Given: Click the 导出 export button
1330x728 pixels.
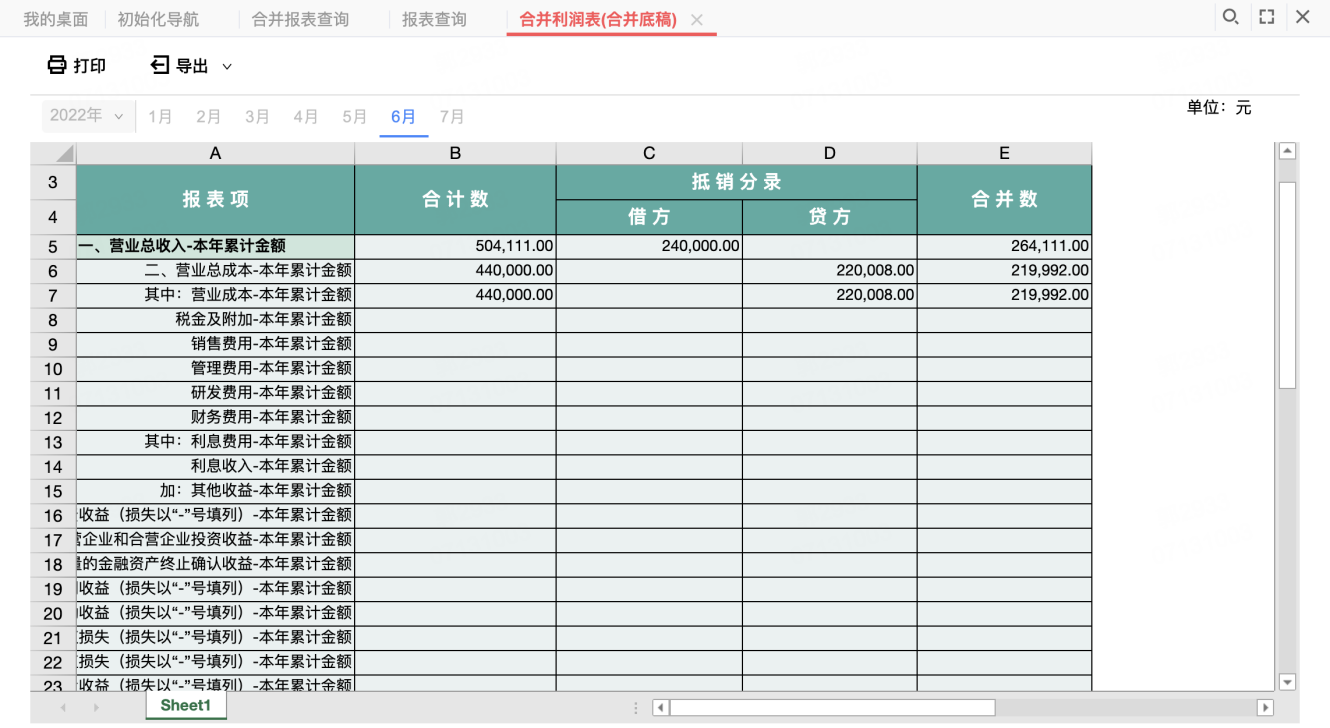Looking at the screenshot, I should (x=179, y=66).
